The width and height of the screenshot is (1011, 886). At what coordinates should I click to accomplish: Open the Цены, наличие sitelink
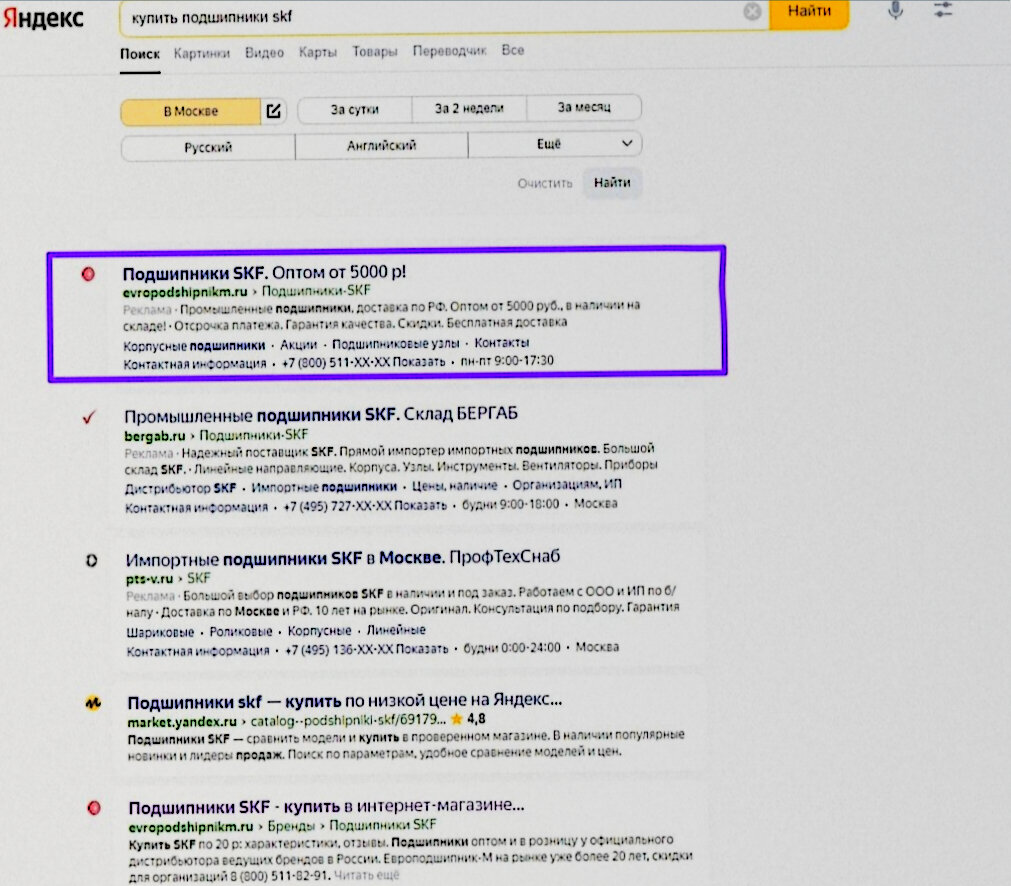click(x=455, y=486)
